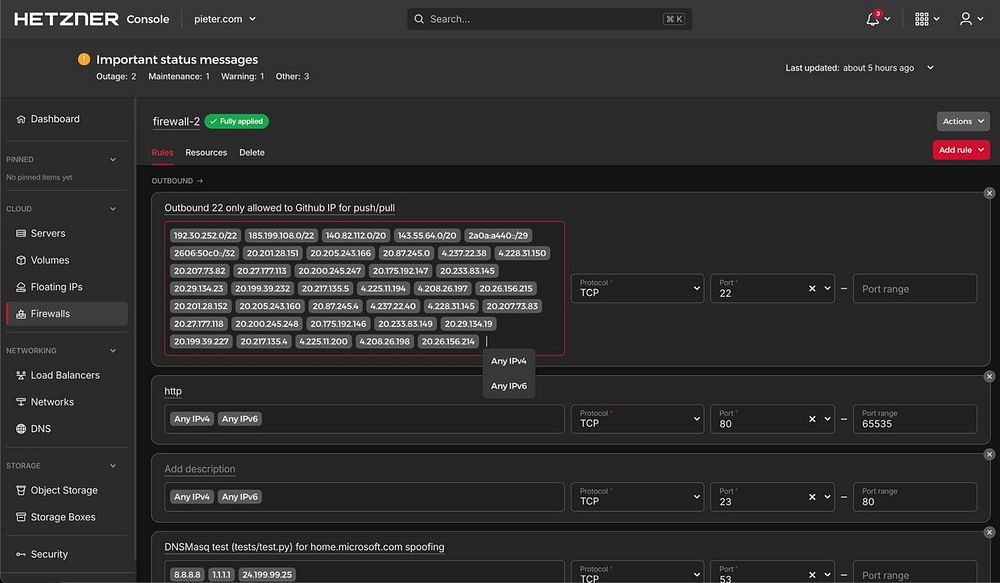1000x583 pixels.
Task: Remove the DNSMasq test rule
Action: pos(989,532)
